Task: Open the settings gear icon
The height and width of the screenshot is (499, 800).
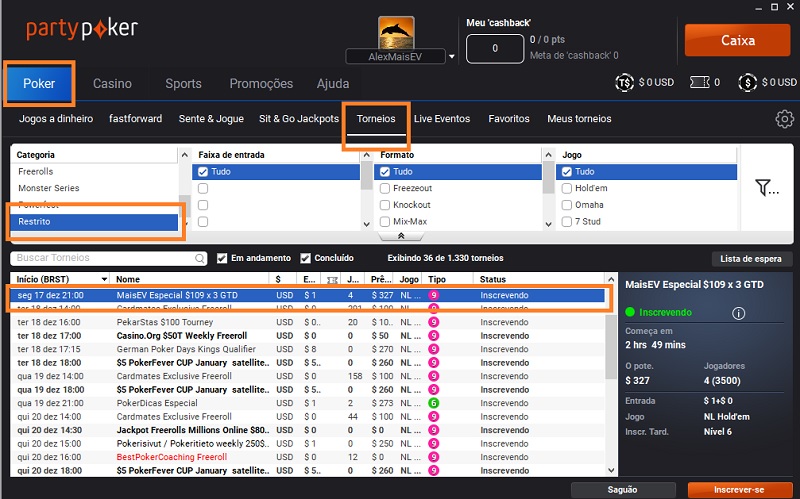Action: click(784, 119)
